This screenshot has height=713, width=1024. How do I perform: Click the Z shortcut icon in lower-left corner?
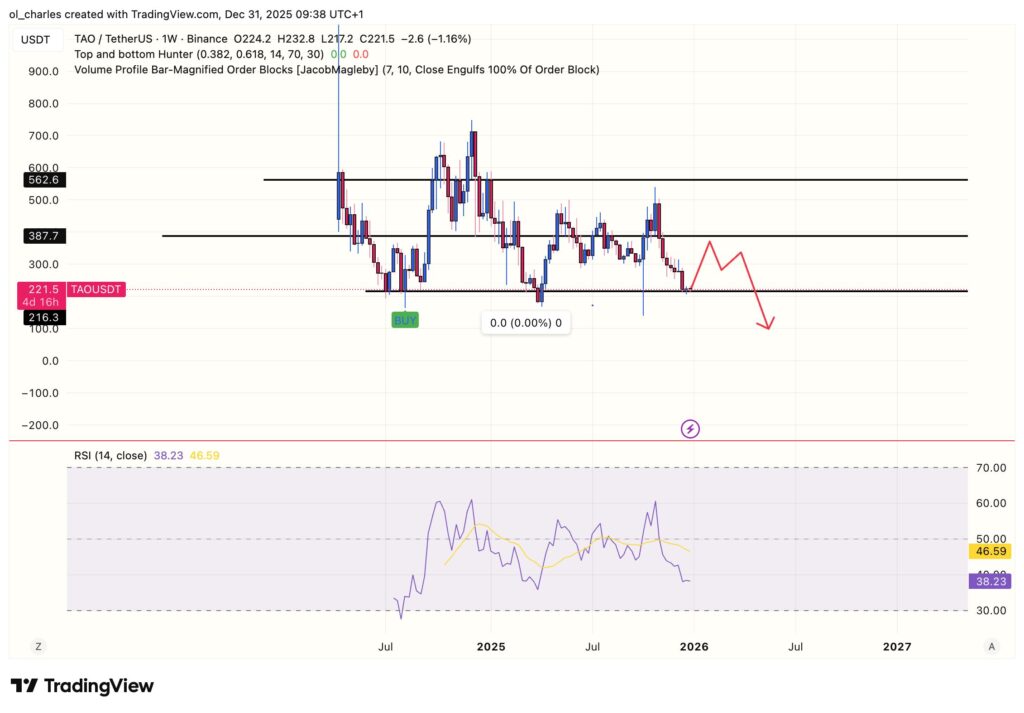37,646
